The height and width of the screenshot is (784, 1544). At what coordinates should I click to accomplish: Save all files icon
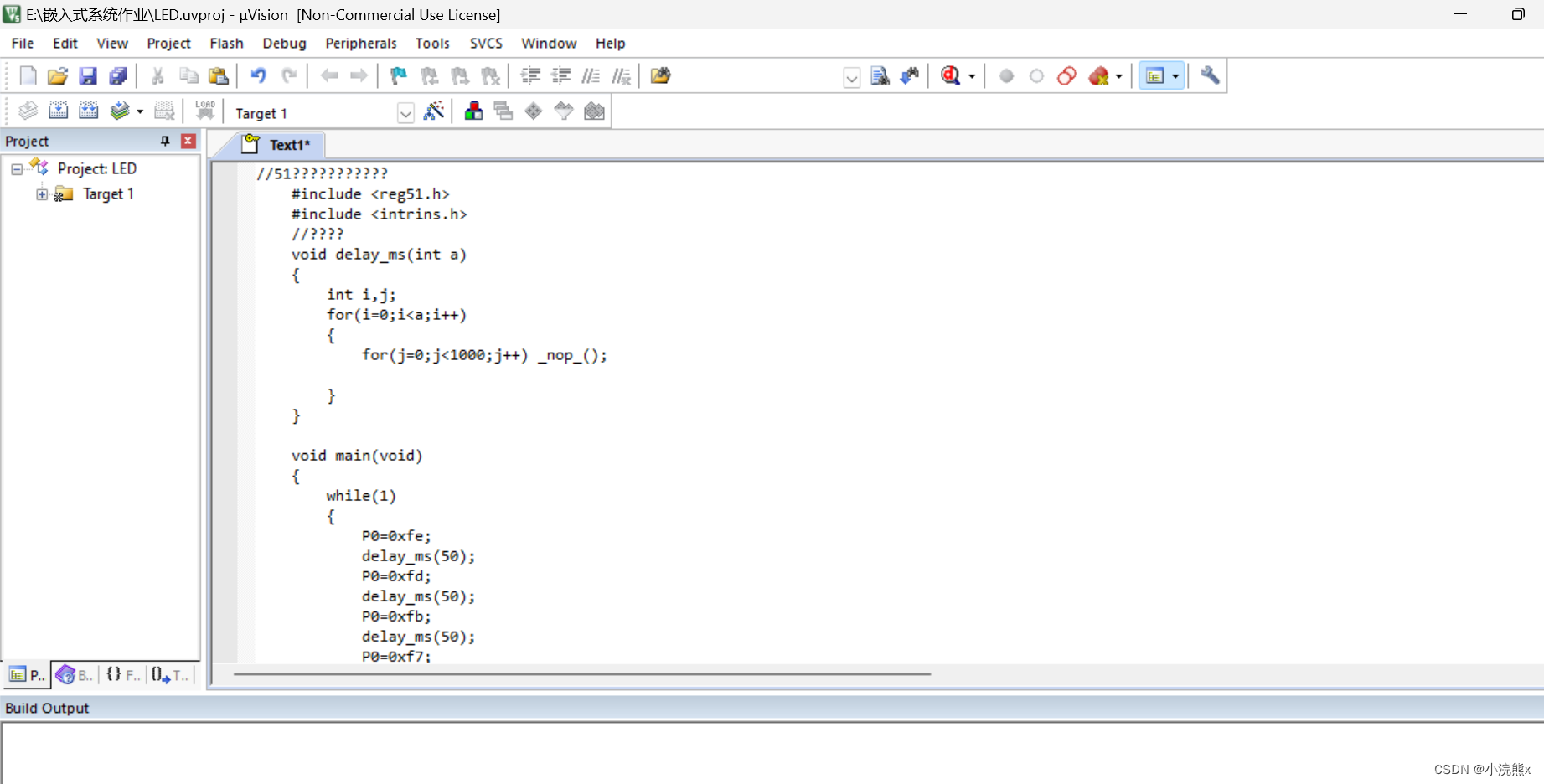[x=118, y=76]
